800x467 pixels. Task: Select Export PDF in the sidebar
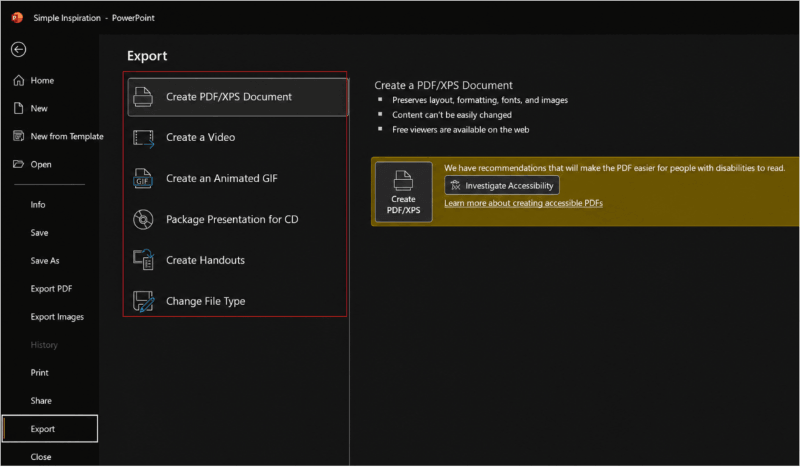click(x=50, y=289)
